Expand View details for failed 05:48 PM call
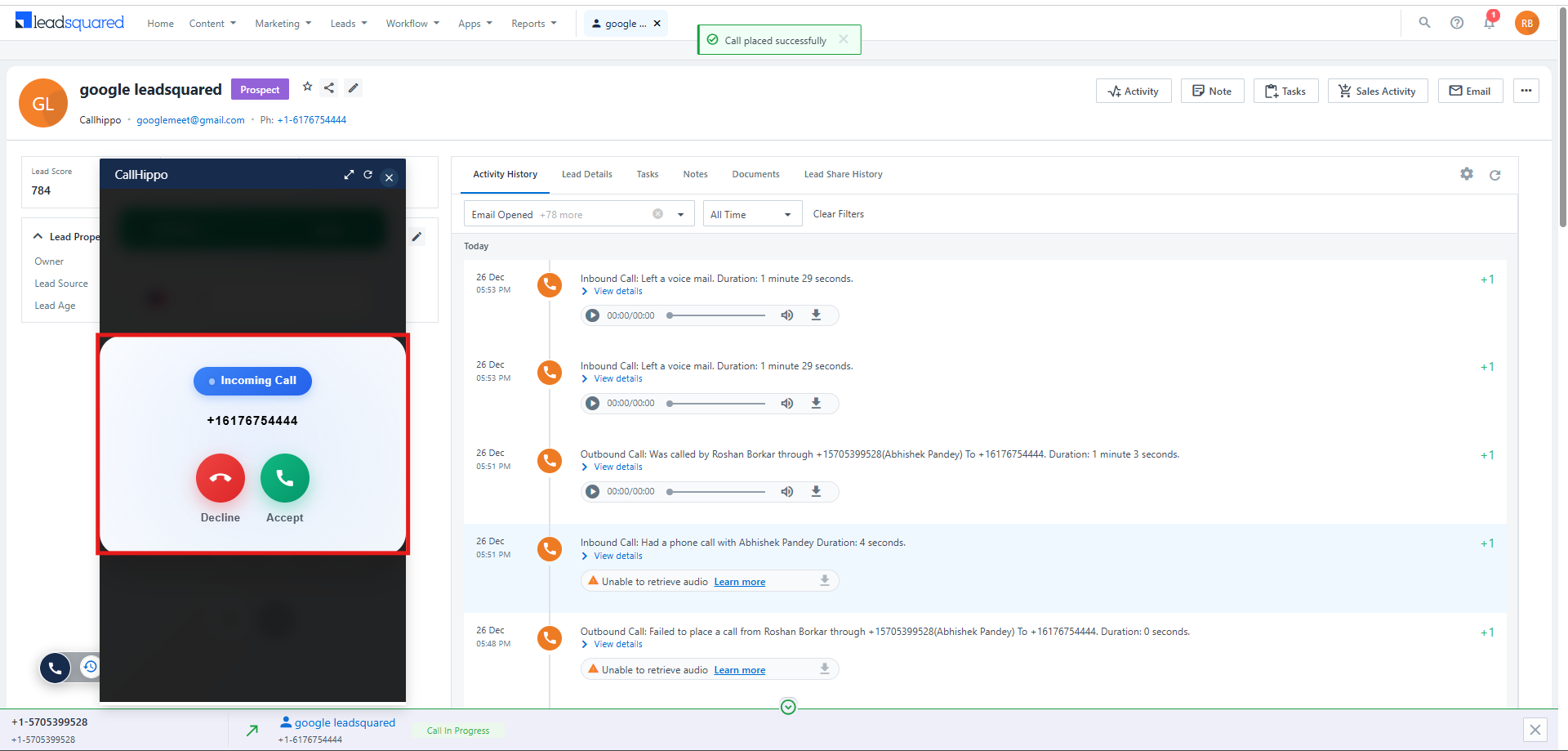 pyautogui.click(x=612, y=644)
